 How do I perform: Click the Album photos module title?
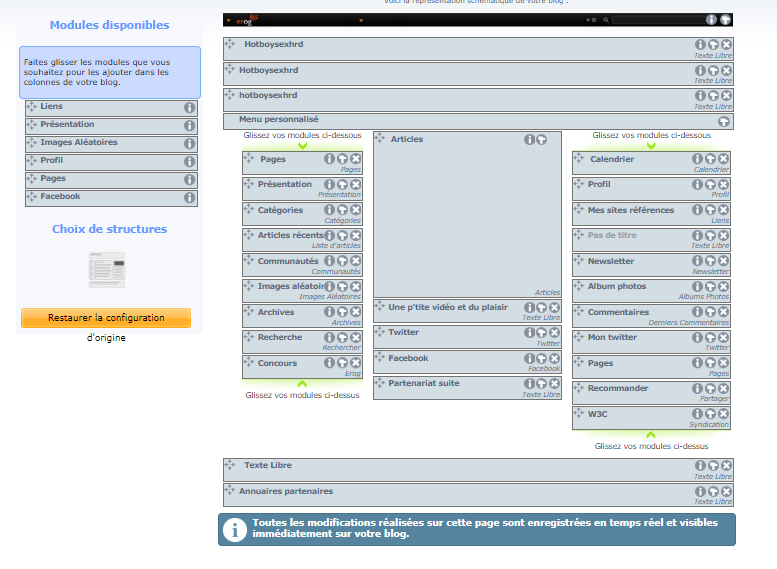pos(617,286)
